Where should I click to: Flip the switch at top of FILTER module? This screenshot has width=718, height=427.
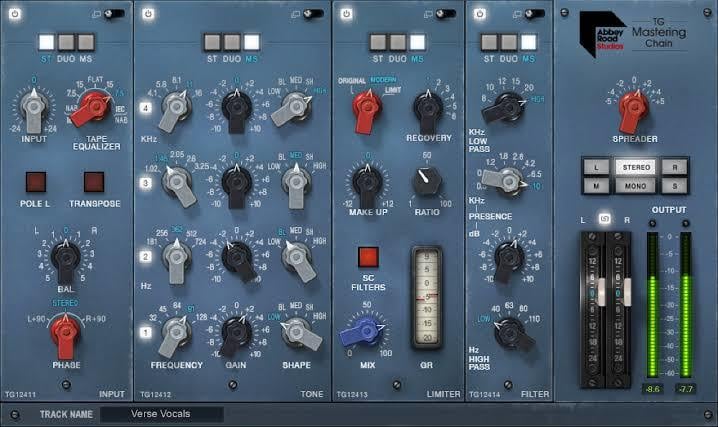point(534,14)
